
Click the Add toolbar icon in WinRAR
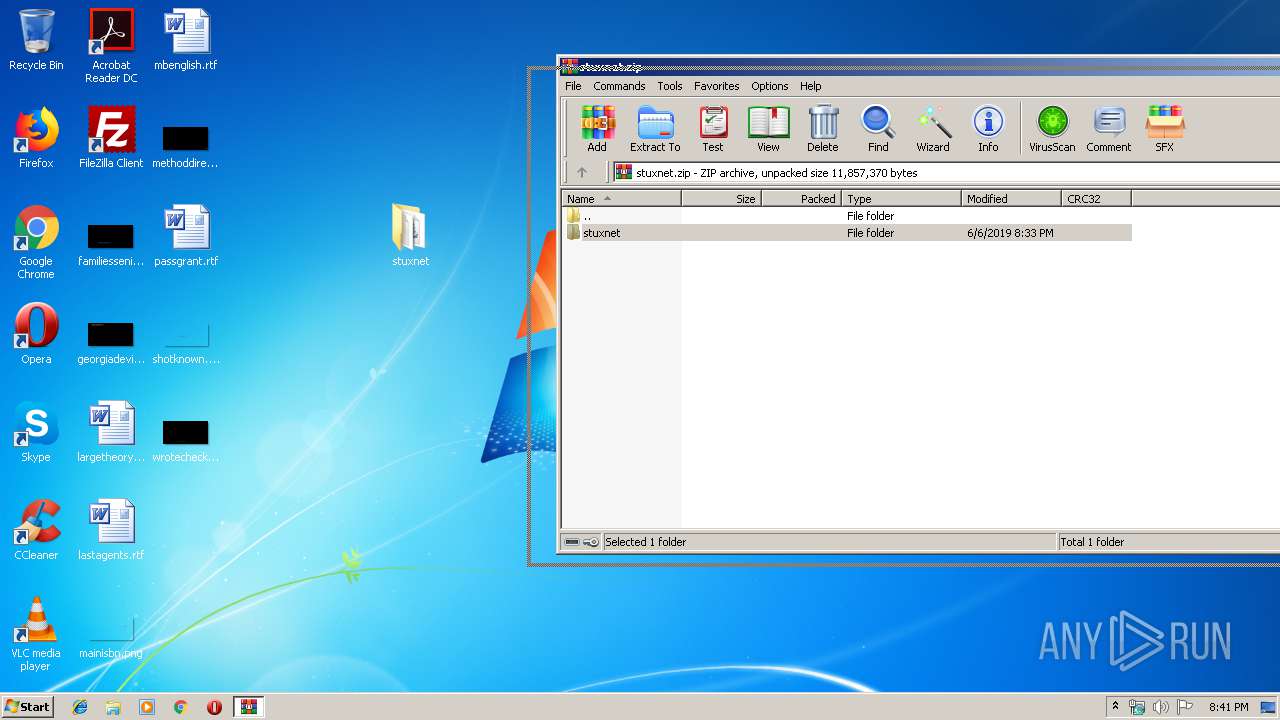point(597,129)
